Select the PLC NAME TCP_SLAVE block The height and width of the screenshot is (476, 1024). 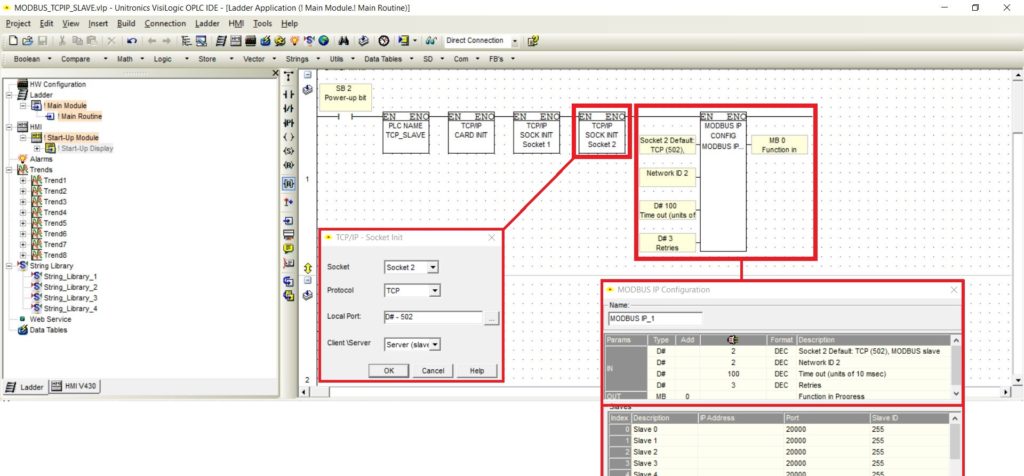[406, 133]
